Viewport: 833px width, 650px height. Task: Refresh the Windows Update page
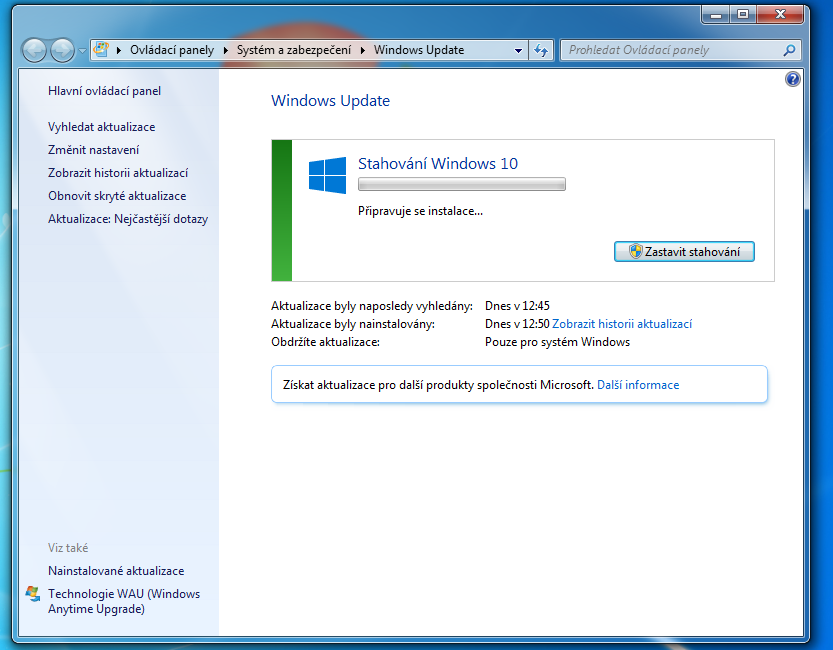[541, 50]
